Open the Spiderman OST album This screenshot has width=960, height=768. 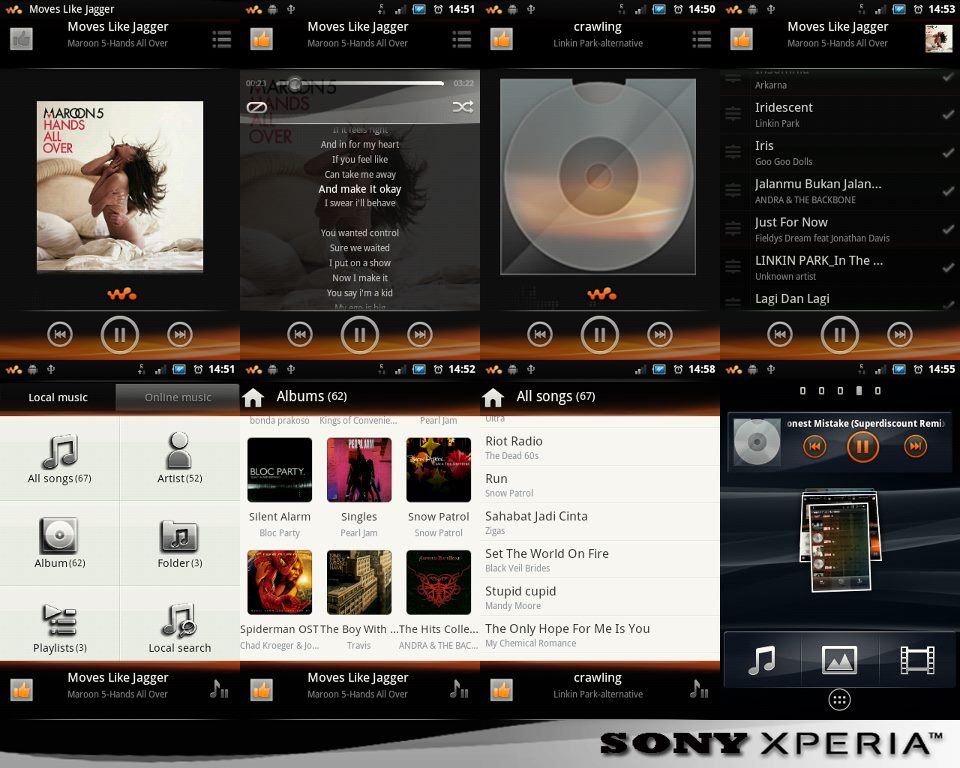pos(280,582)
